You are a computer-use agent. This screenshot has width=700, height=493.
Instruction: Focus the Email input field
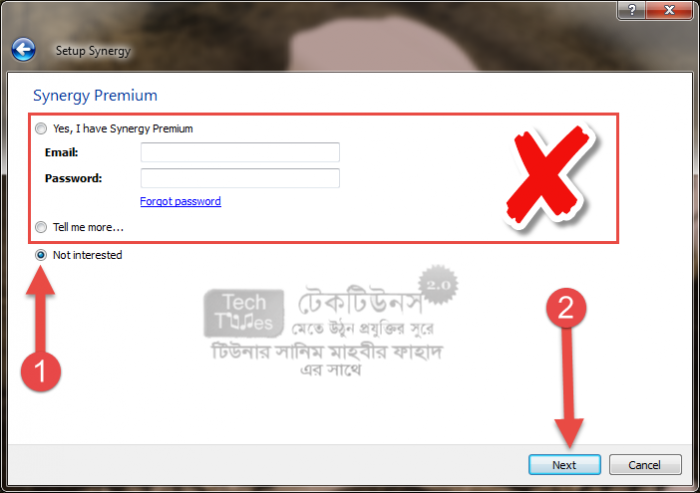point(240,152)
